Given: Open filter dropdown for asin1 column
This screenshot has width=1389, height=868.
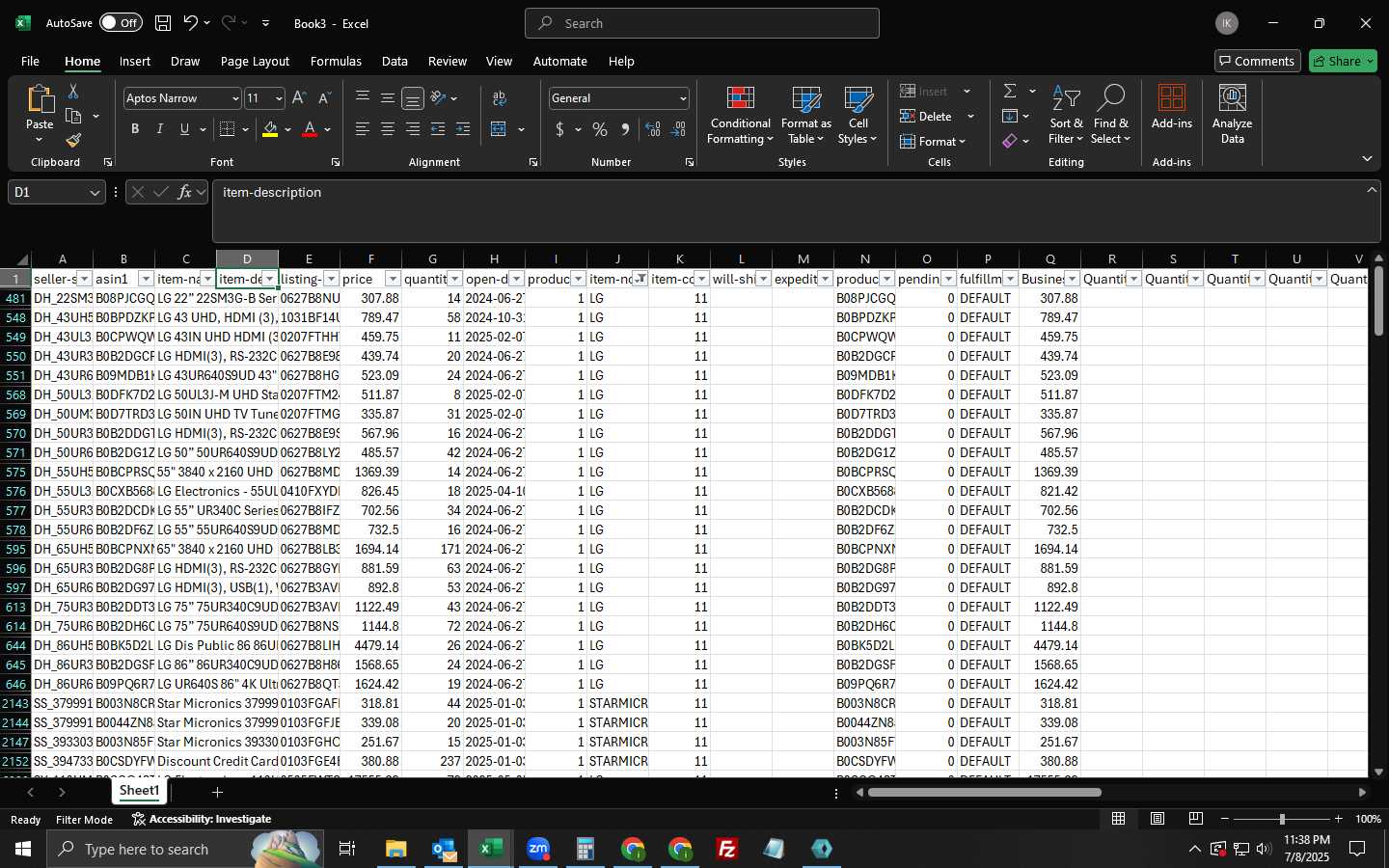Looking at the screenshot, I should click(x=146, y=279).
